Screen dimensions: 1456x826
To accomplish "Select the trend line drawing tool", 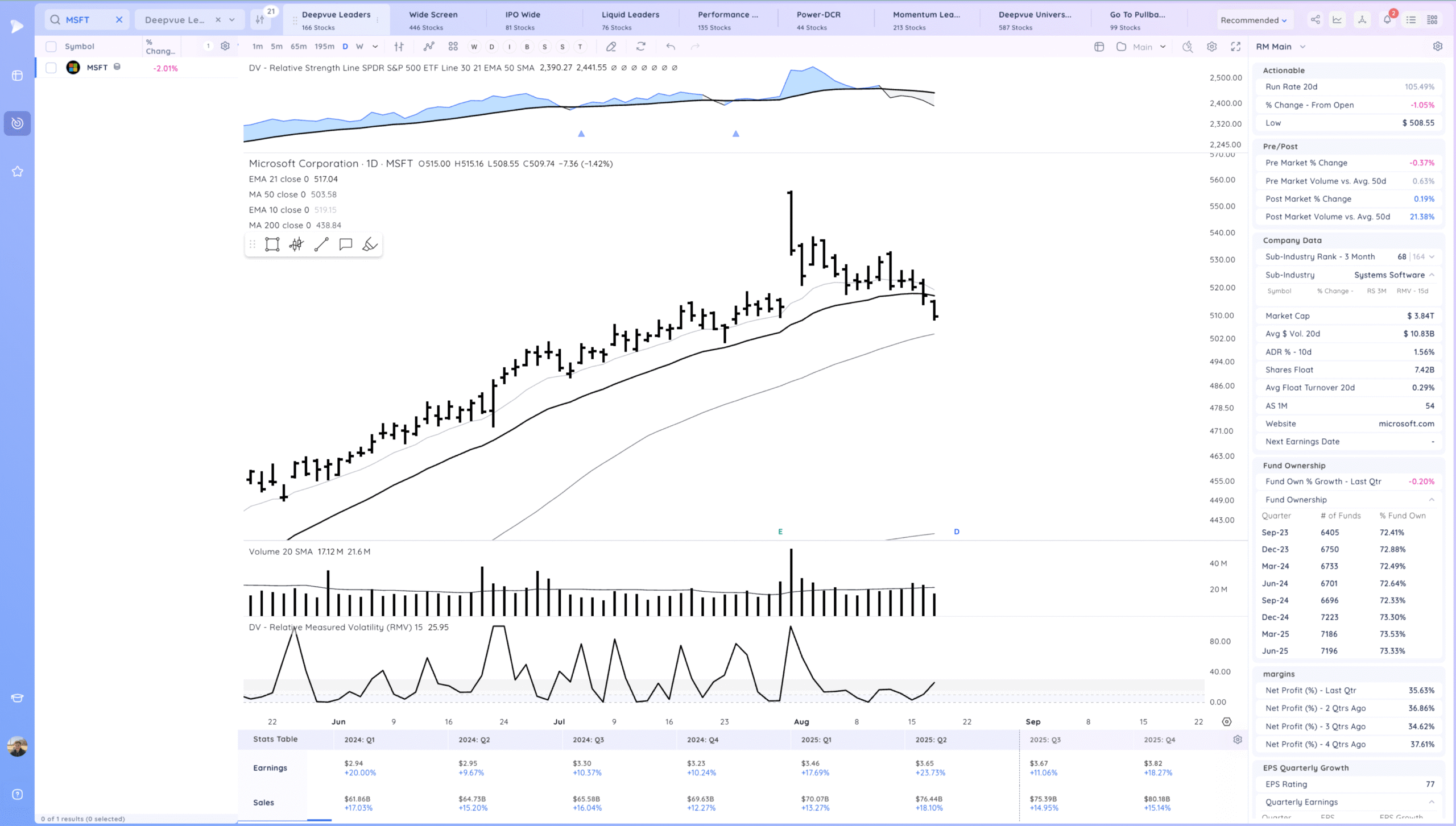I will (x=321, y=244).
